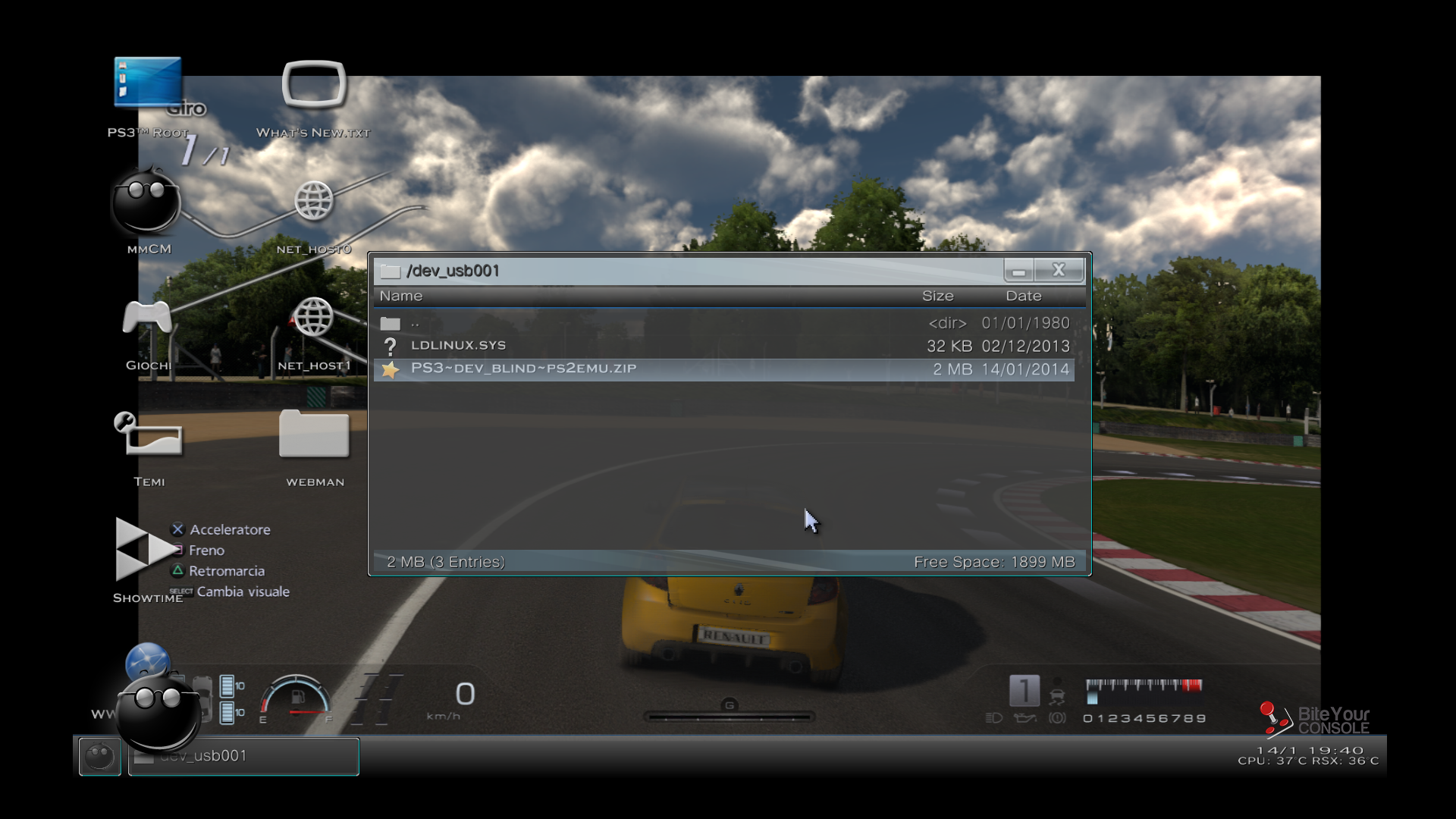Select the dev_usb001 taskbar window entry
Screen dimensions: 1456x819
(x=243, y=756)
